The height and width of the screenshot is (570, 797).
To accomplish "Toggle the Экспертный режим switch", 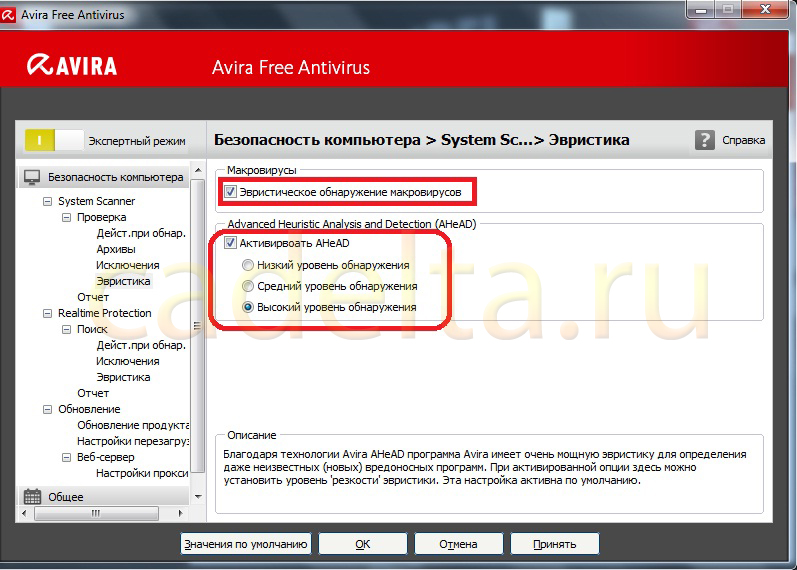I will point(53,140).
